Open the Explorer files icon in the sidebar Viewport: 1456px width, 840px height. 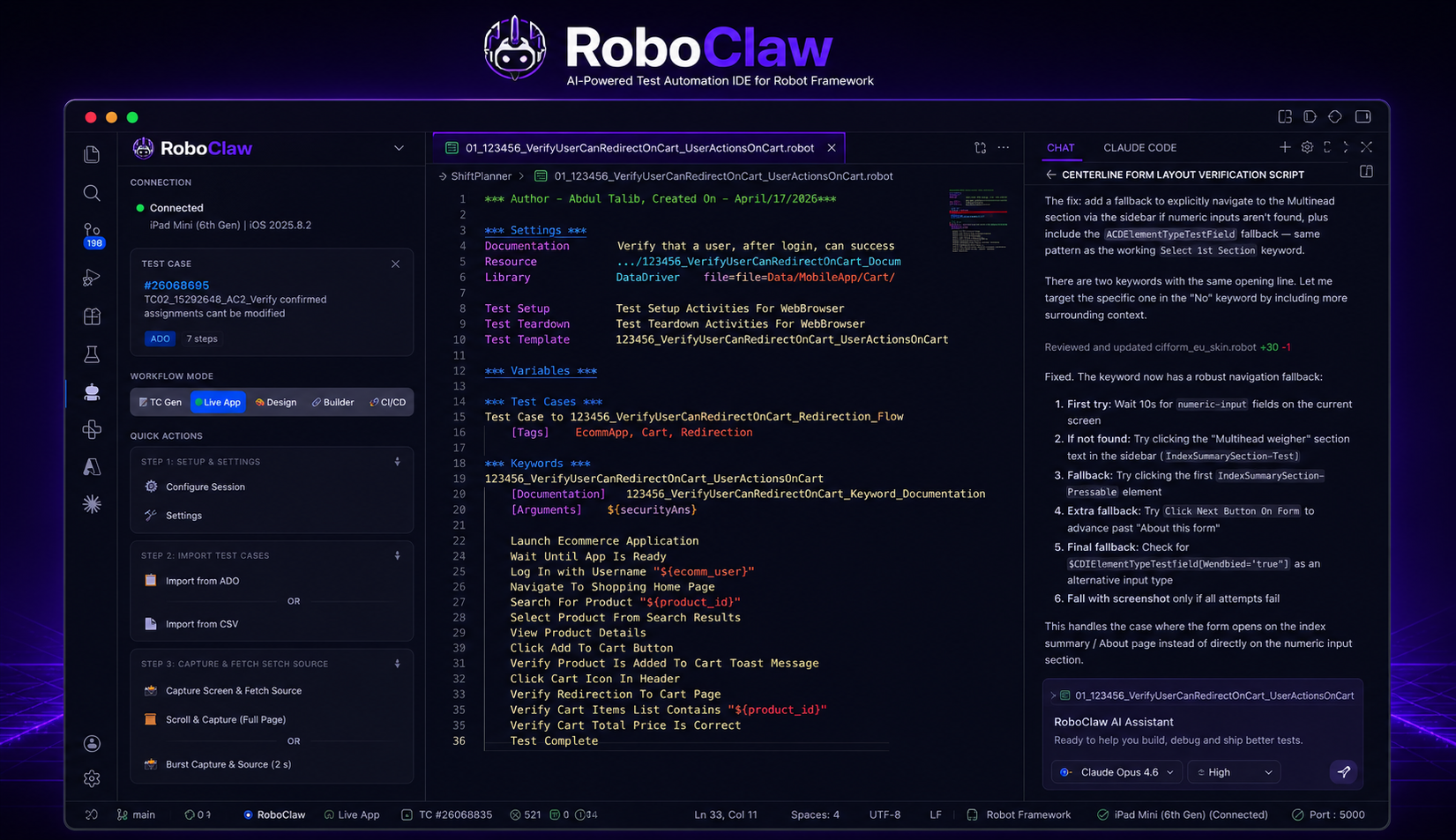(92, 155)
